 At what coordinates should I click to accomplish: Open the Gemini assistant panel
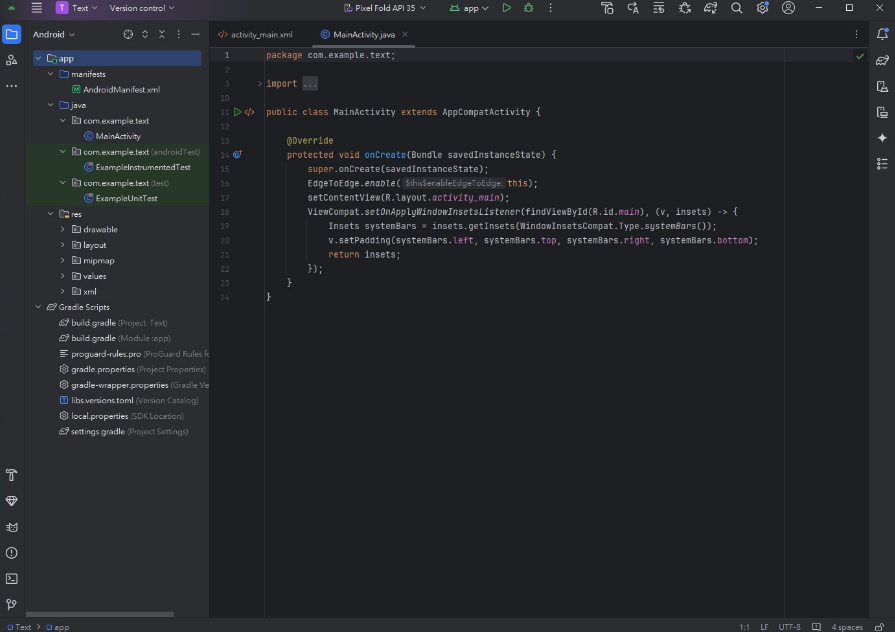(882, 138)
